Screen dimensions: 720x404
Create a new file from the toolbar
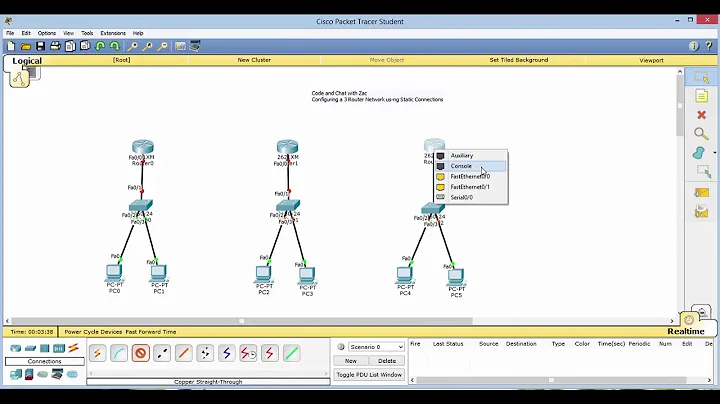pyautogui.click(x=11, y=46)
